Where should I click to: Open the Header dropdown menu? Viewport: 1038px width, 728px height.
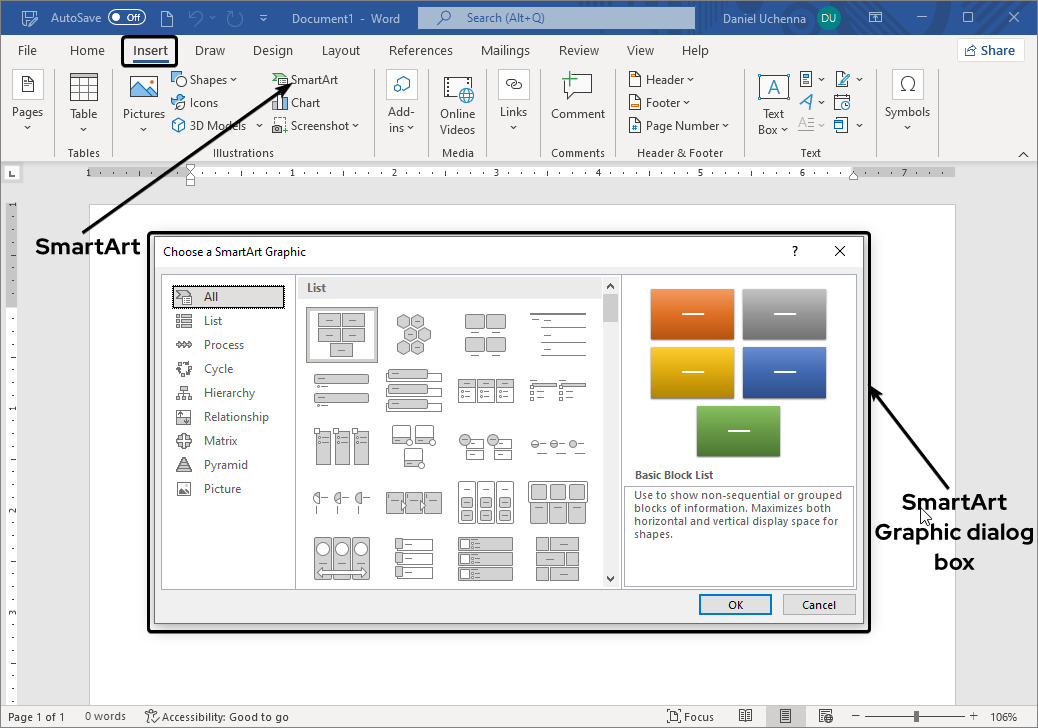click(661, 80)
